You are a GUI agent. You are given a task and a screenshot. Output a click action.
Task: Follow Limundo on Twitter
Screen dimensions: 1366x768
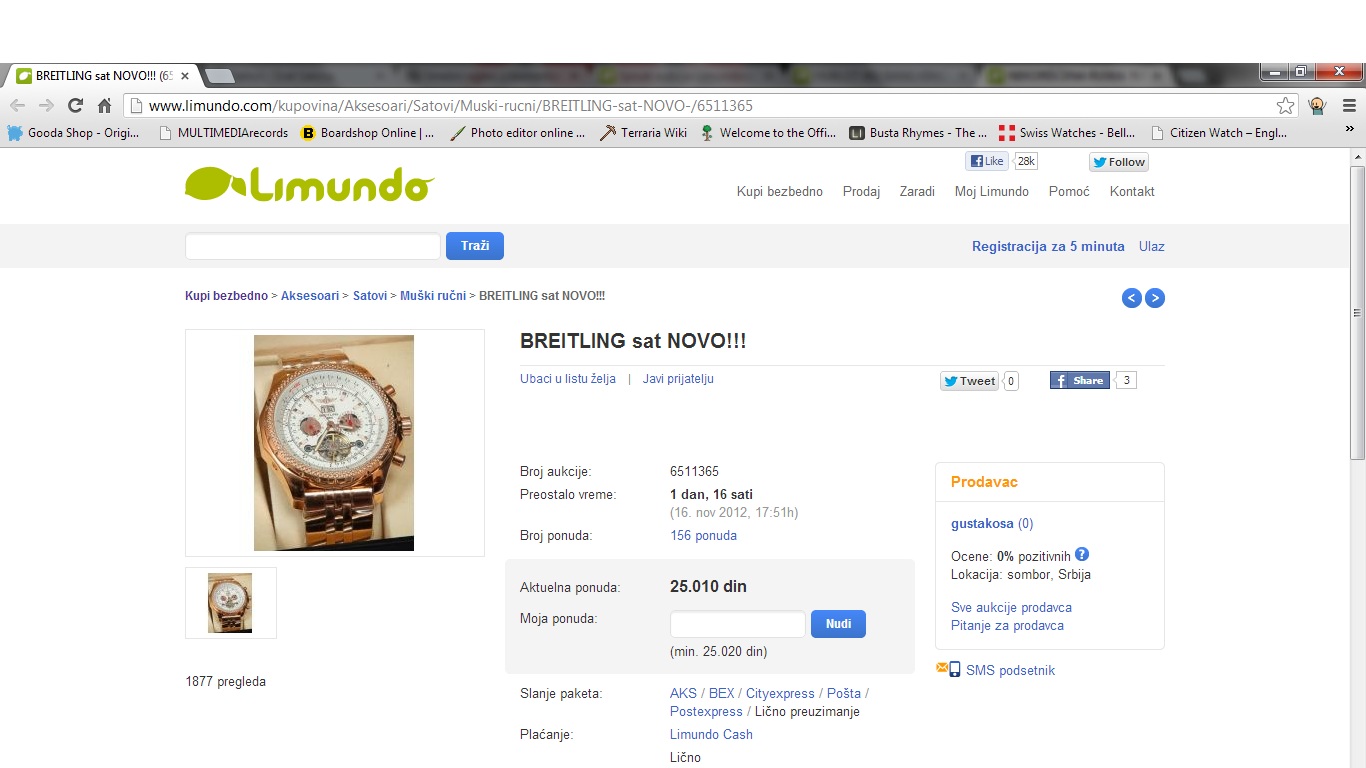coord(1119,162)
